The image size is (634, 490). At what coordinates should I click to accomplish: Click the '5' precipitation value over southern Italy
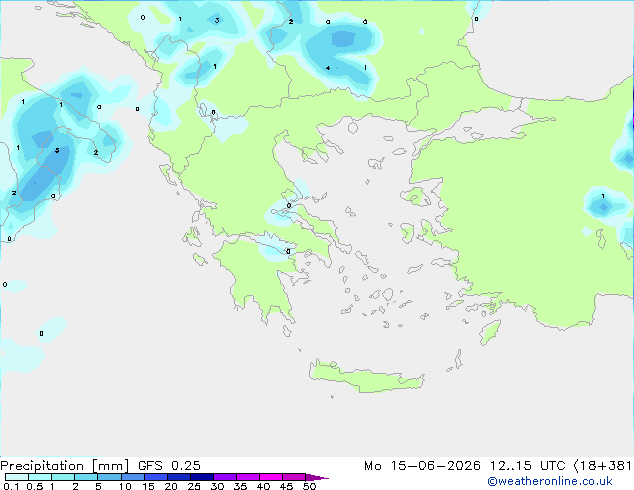tap(57, 150)
